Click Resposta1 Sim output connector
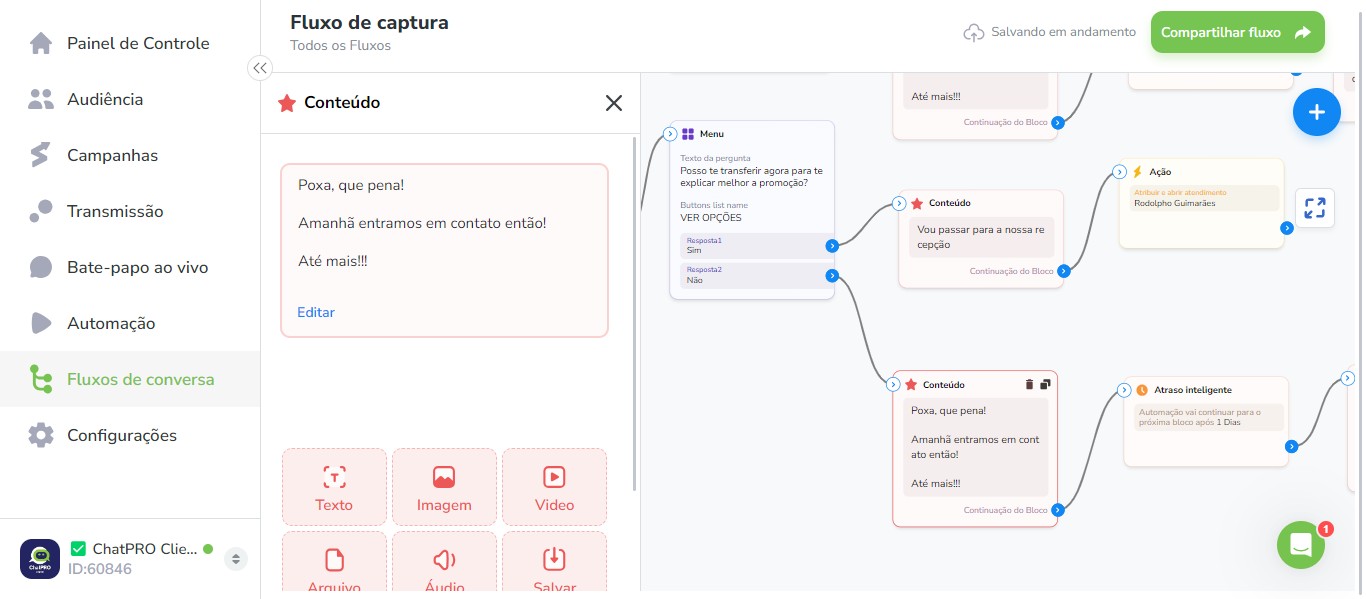 [x=832, y=246]
